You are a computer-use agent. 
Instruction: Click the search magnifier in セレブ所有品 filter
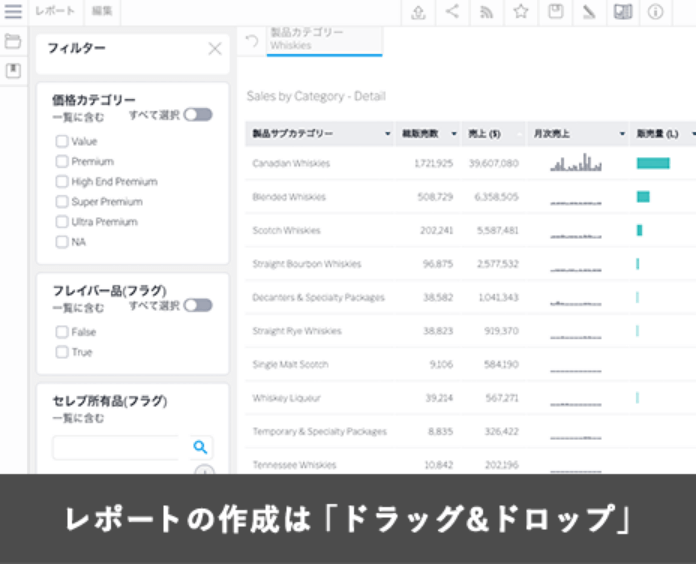pyautogui.click(x=200, y=447)
